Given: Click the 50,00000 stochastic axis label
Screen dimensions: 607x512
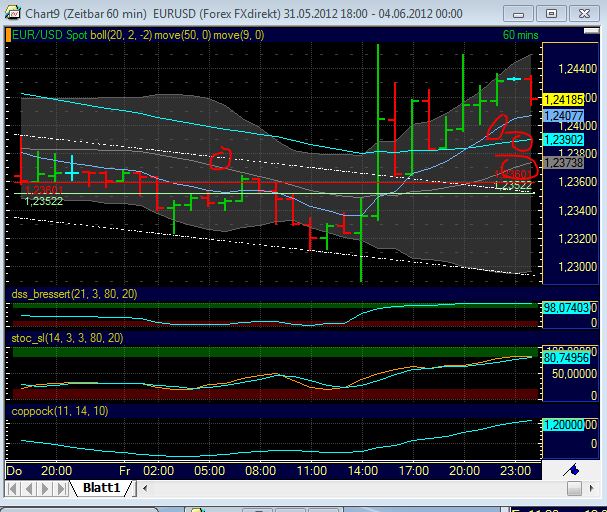Looking at the screenshot, I should [x=574, y=374].
